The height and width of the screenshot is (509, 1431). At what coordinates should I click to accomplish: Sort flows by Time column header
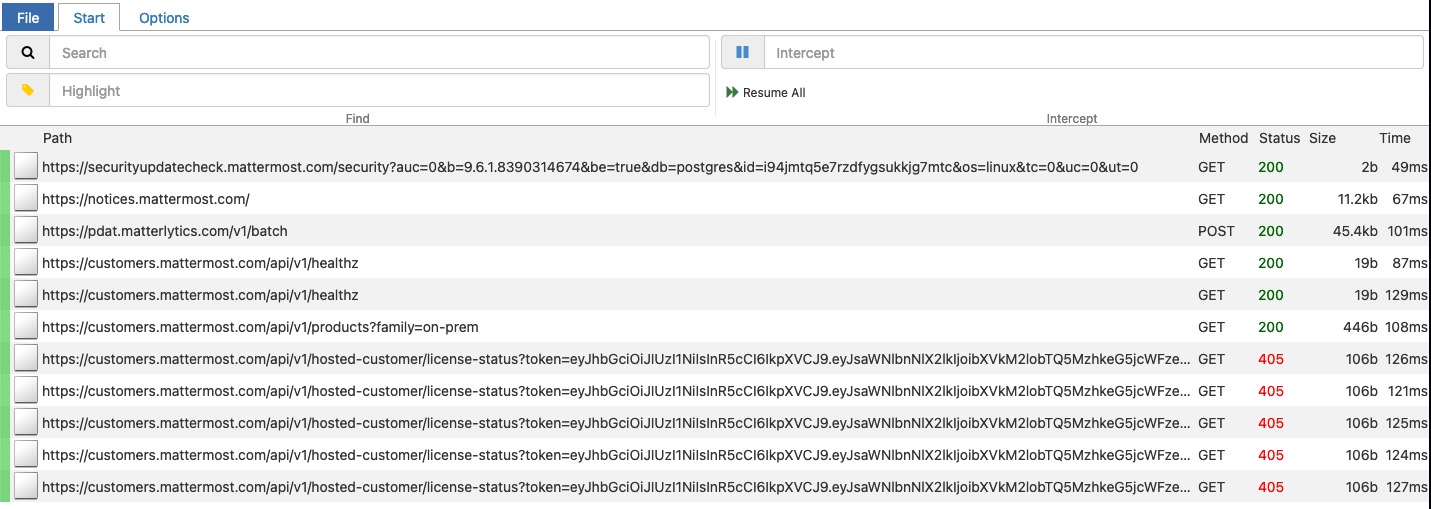1394,138
